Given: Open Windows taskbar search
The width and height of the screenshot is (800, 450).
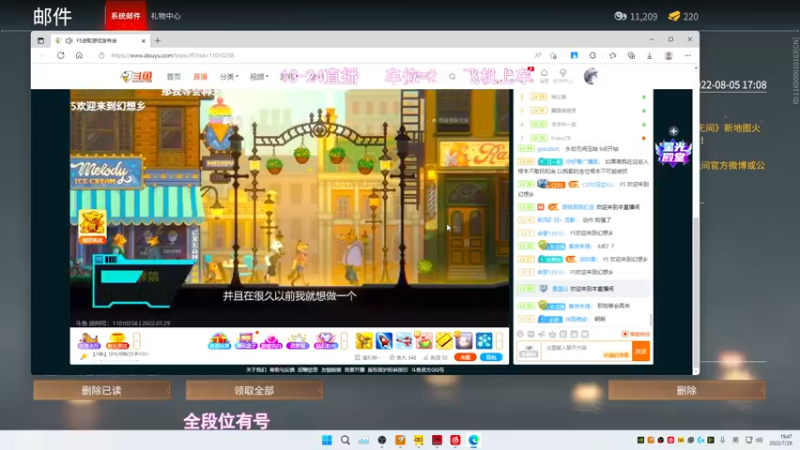Looking at the screenshot, I should pos(345,440).
